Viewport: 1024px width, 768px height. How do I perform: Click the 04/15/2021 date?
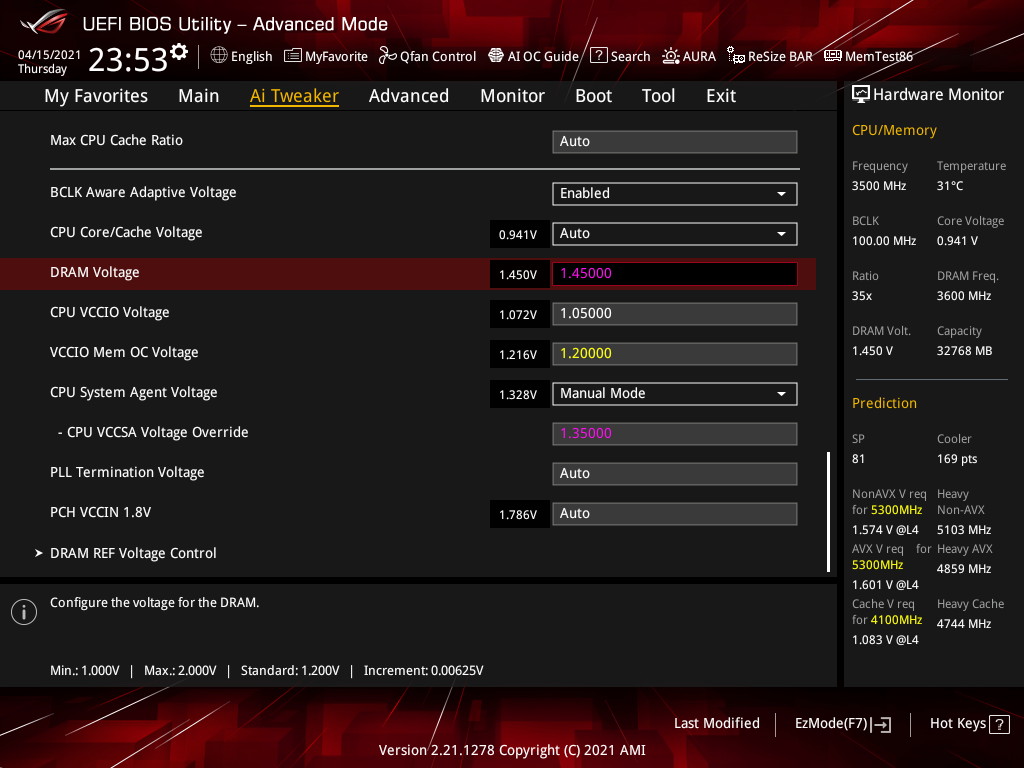[x=49, y=55]
